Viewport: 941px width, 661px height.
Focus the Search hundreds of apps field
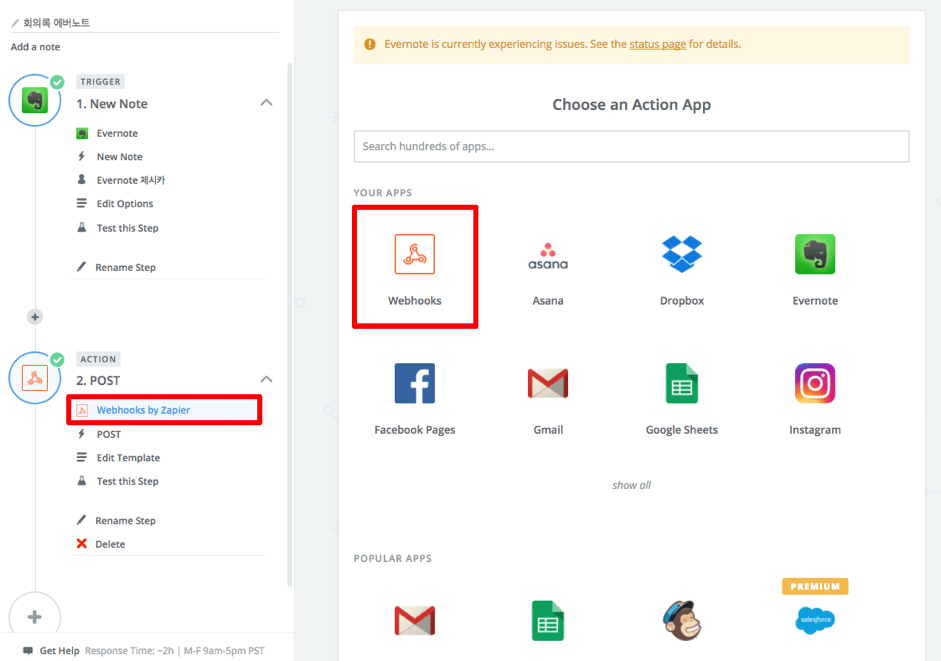coord(631,146)
